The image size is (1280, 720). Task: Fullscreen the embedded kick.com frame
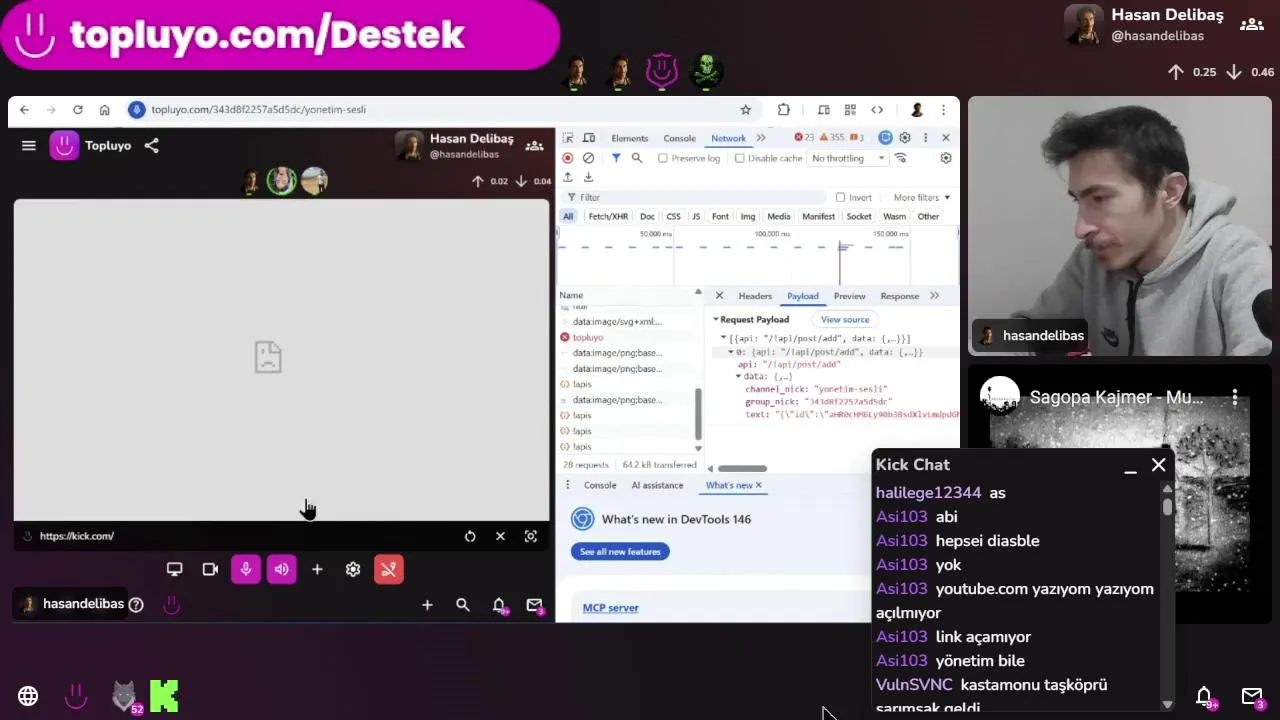[x=531, y=536]
